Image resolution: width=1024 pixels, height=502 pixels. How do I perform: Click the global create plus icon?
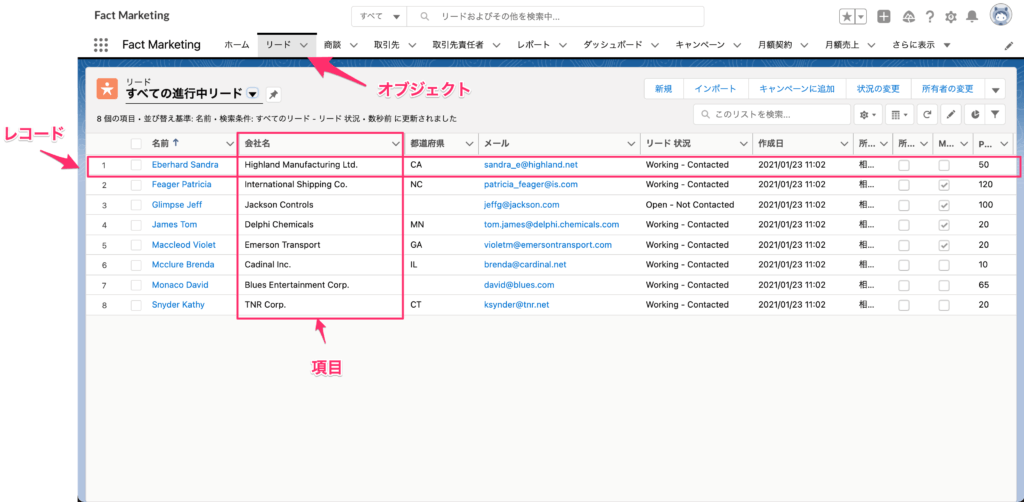click(883, 17)
